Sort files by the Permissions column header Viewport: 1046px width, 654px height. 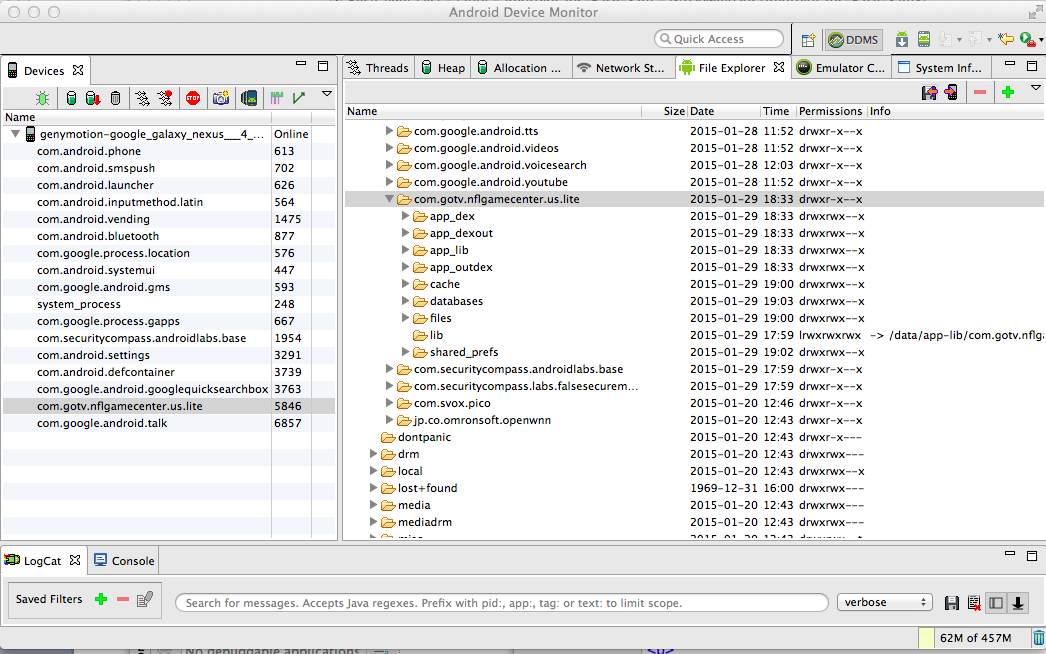pos(831,111)
